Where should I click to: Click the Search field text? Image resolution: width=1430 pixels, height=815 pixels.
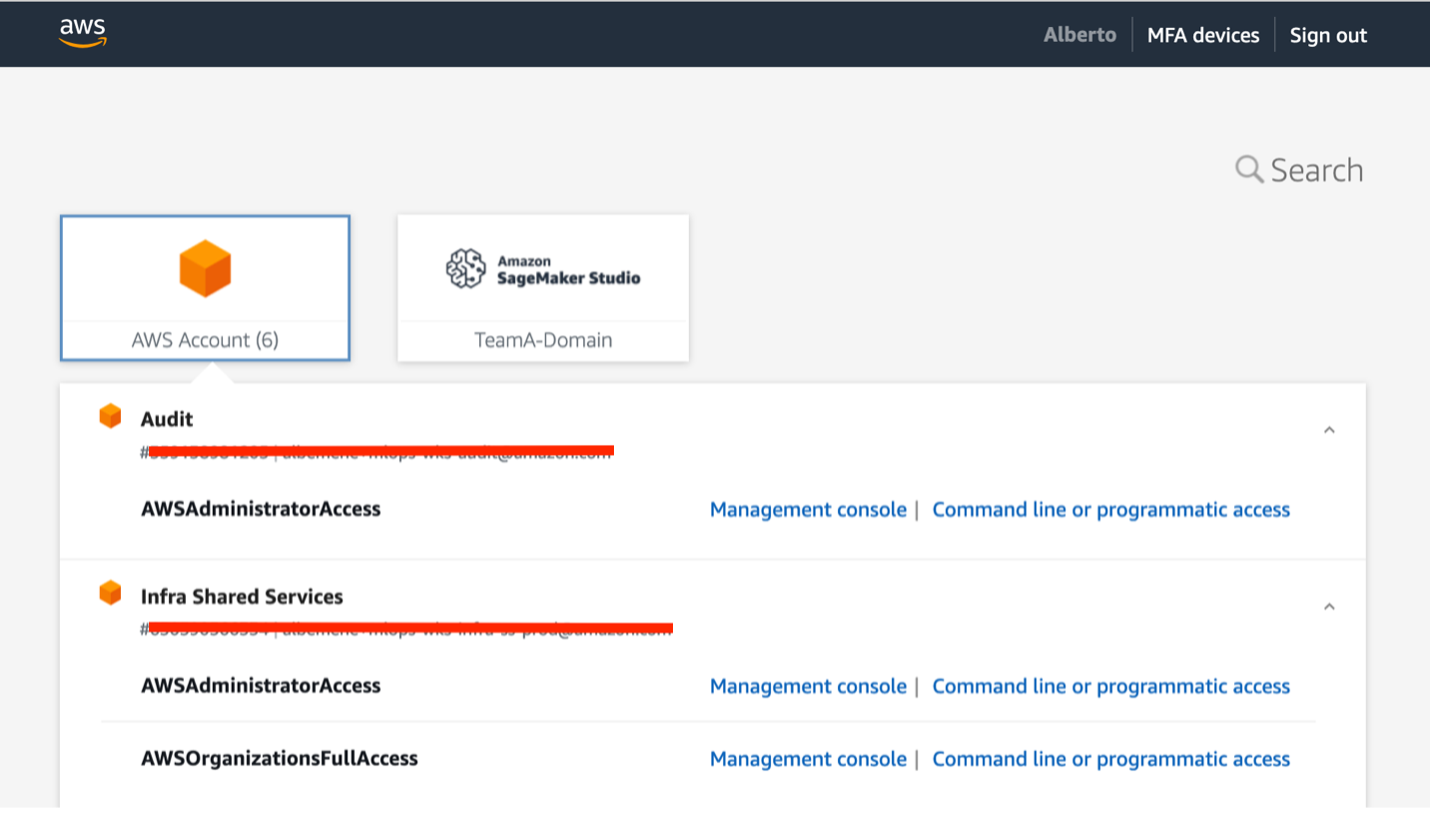[1317, 170]
